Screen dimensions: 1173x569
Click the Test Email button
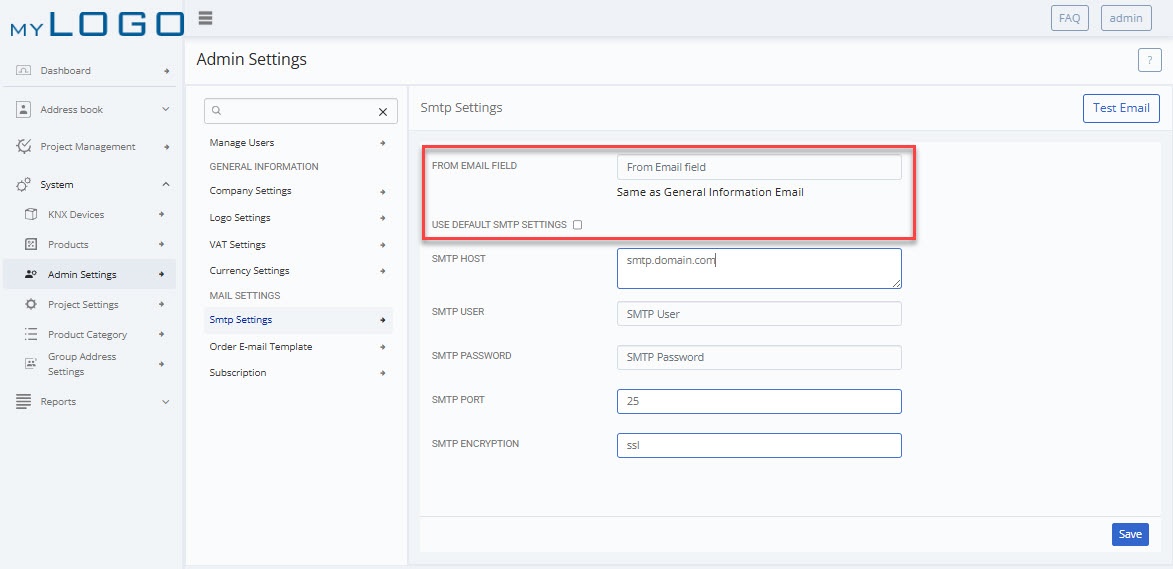[x=1121, y=108]
